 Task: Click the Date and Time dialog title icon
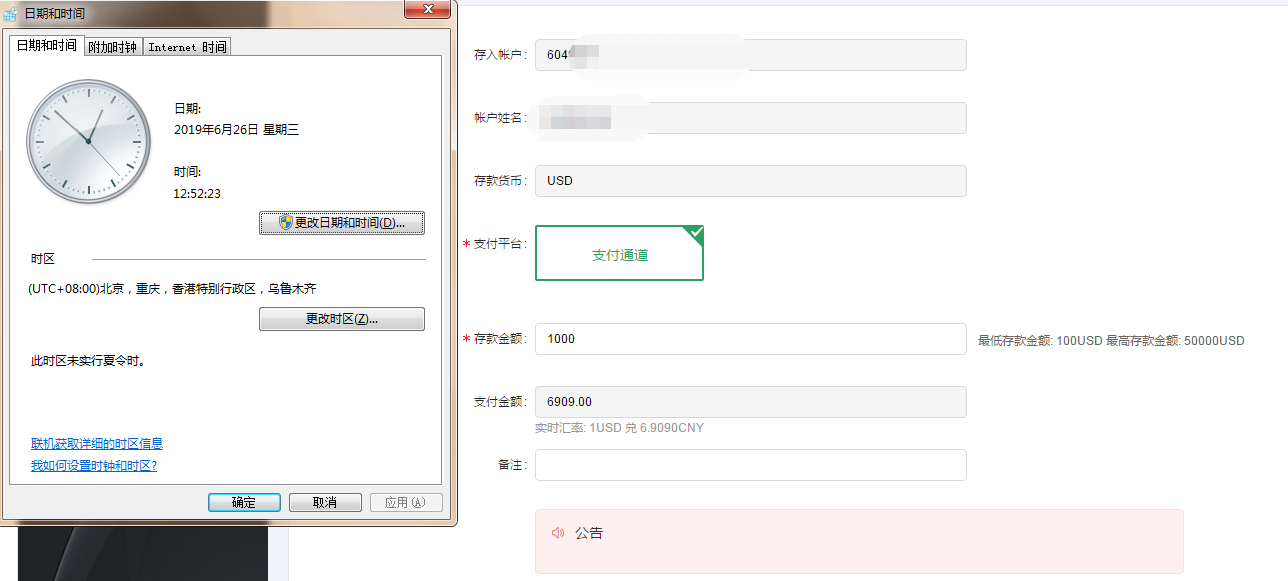[x=10, y=14]
